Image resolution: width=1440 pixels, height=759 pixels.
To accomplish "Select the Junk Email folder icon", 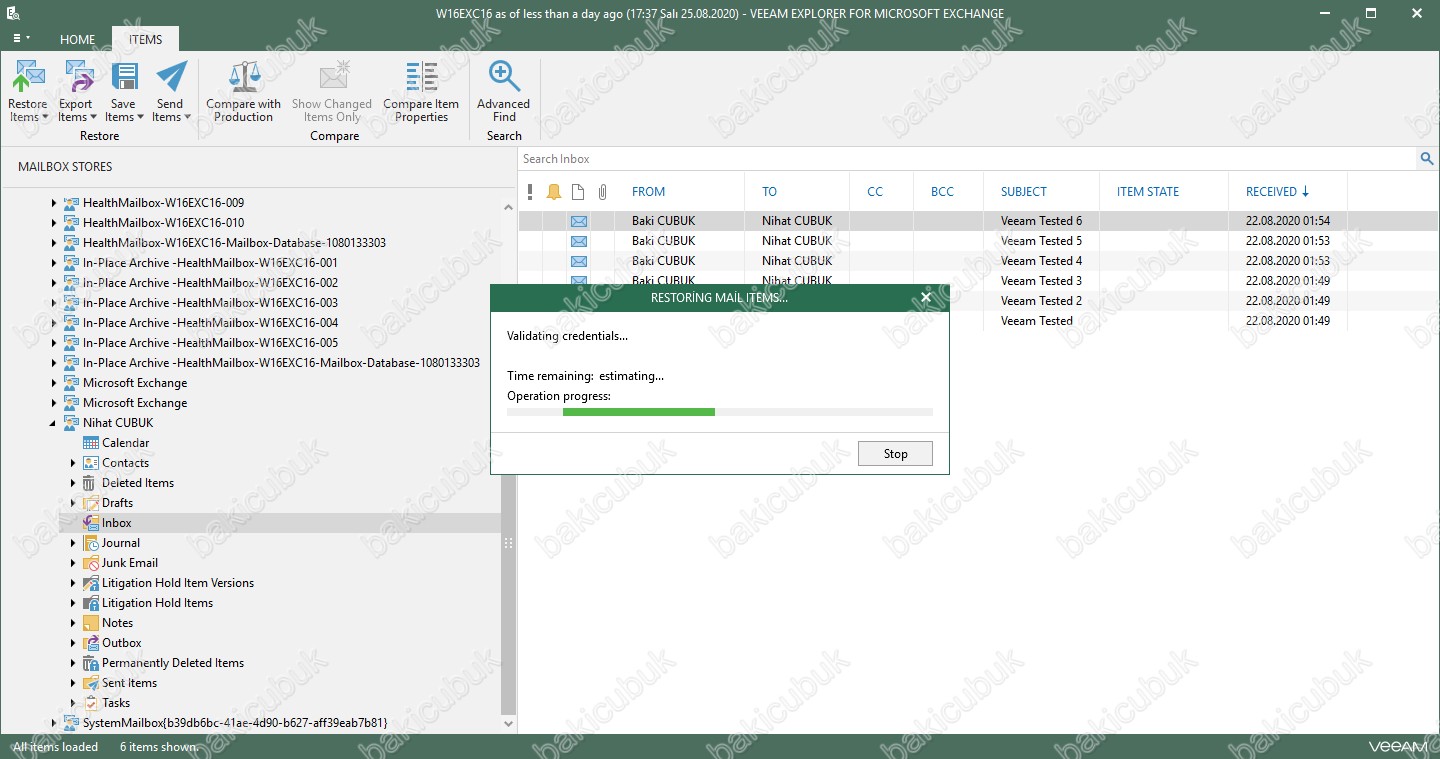I will click(x=91, y=563).
